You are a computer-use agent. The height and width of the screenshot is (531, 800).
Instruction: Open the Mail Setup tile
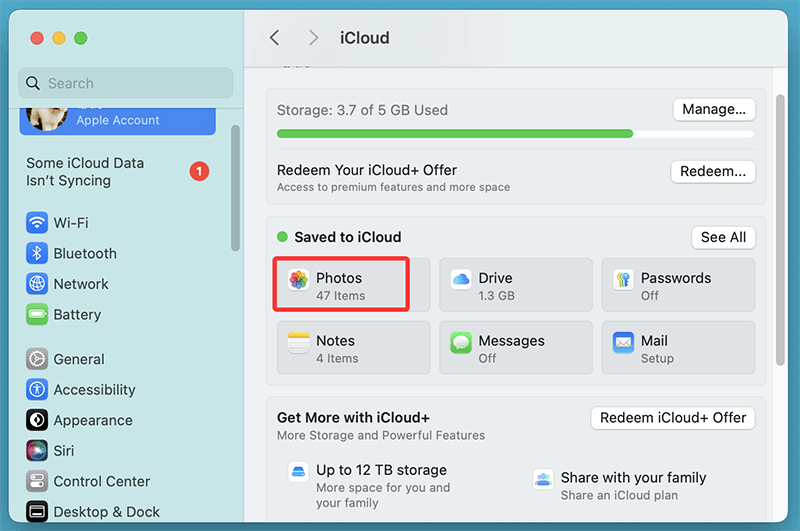click(678, 347)
